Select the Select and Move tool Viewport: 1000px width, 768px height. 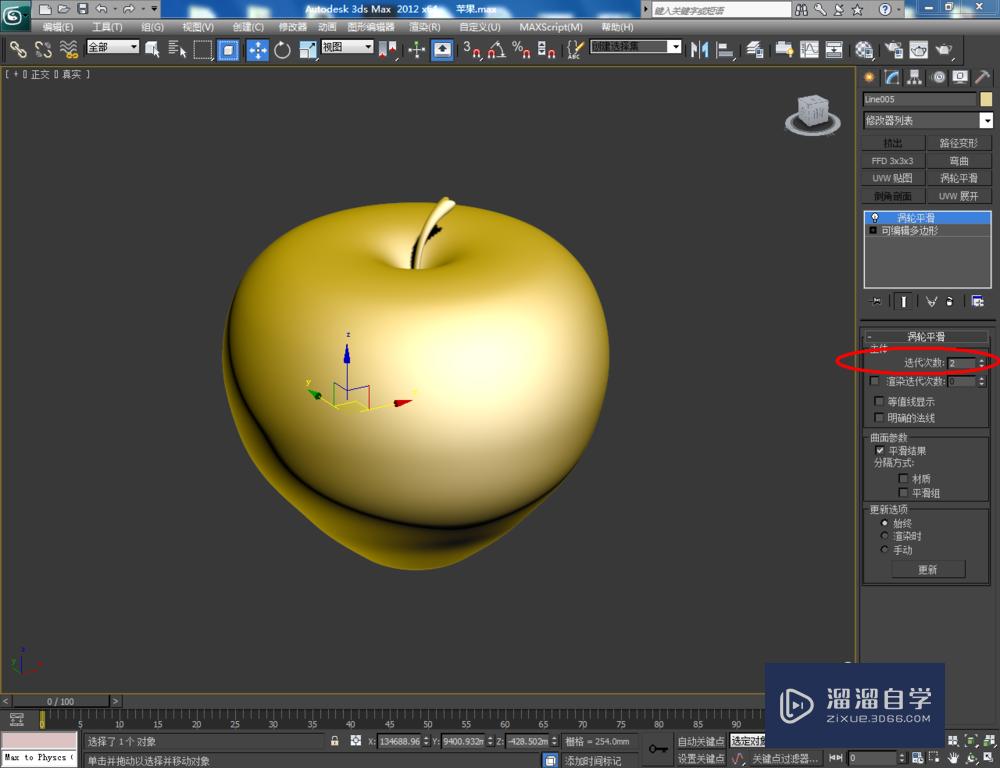point(257,50)
